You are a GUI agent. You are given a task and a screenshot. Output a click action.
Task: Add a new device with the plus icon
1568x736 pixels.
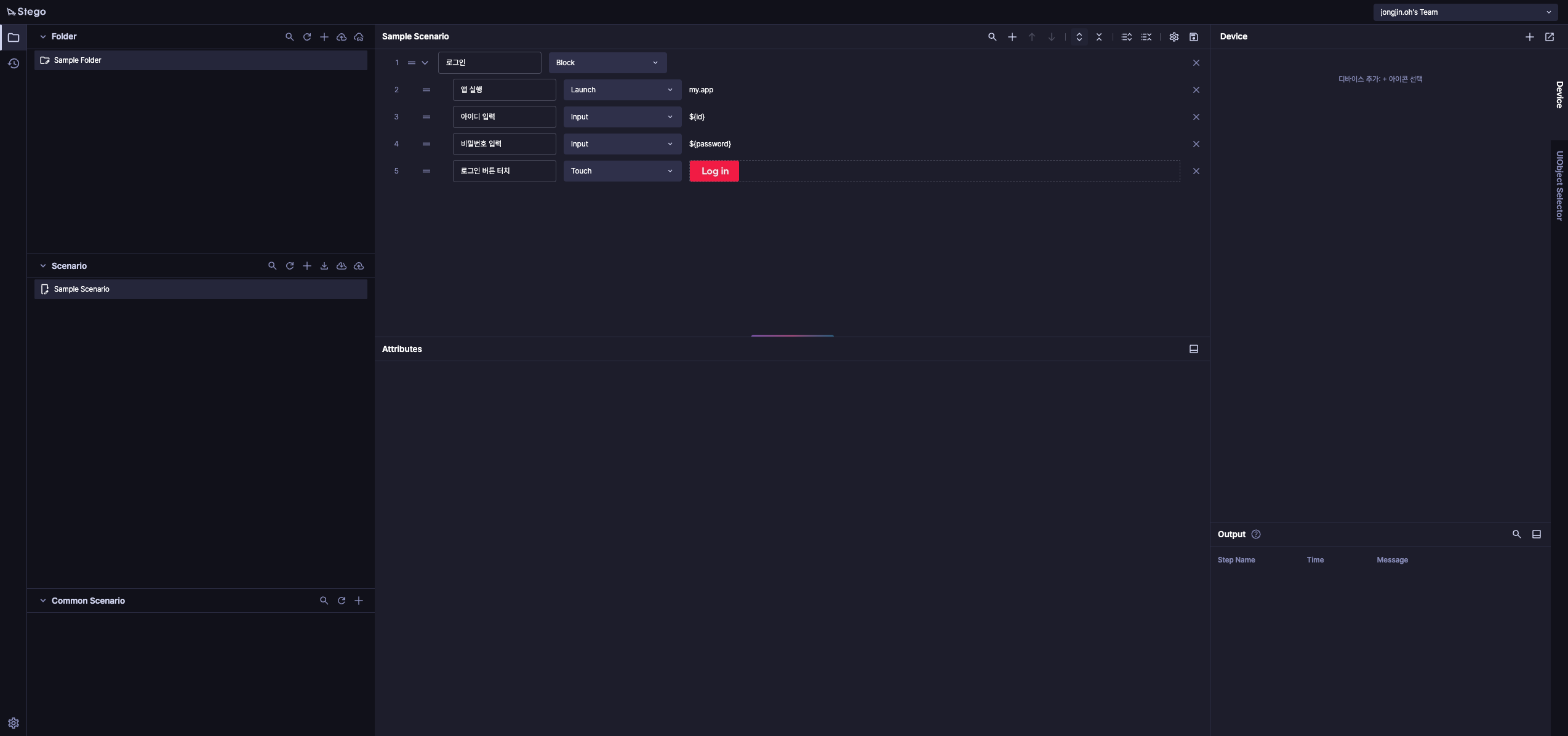click(1530, 37)
